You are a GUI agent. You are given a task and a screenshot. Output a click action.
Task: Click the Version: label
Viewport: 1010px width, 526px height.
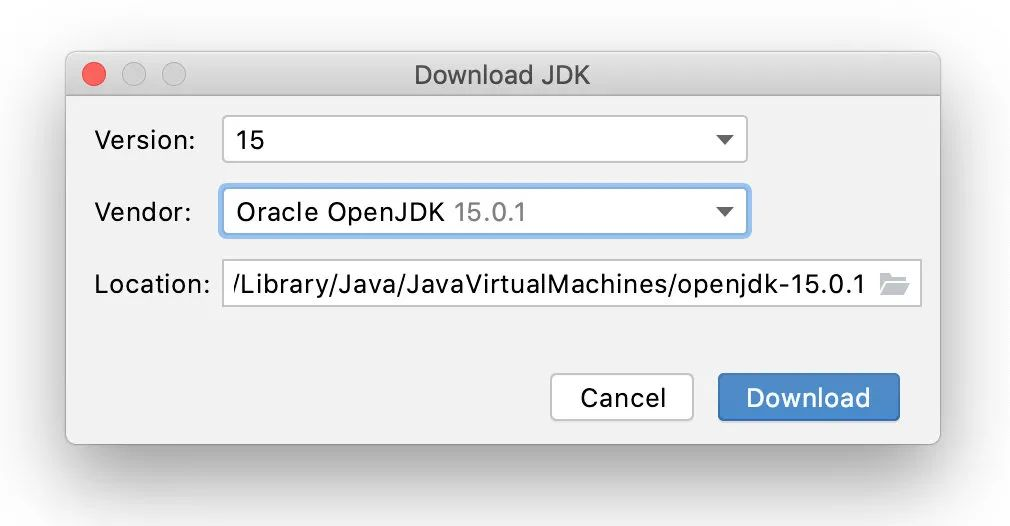(145, 140)
